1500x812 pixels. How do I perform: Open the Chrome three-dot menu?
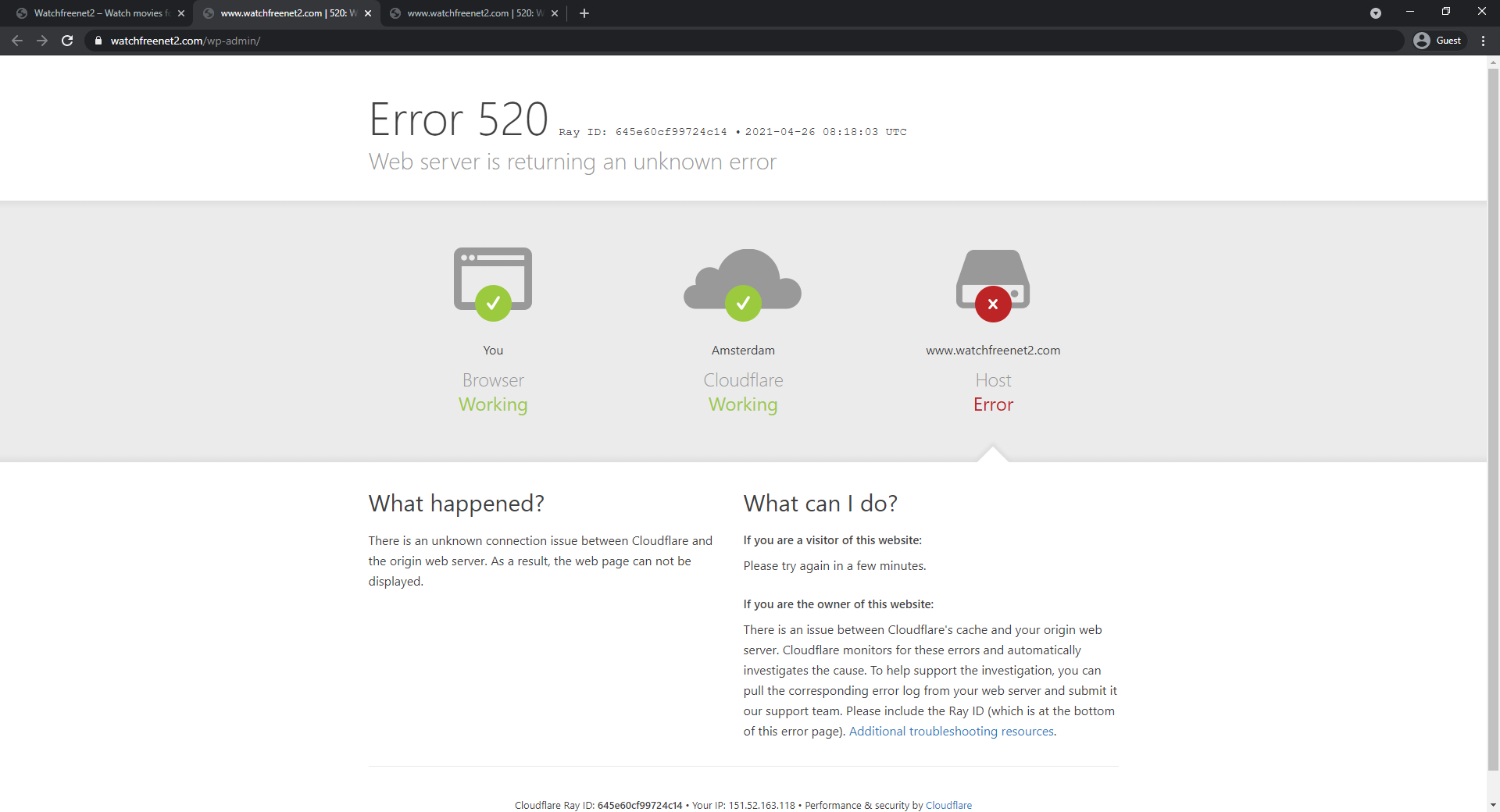[x=1483, y=41]
